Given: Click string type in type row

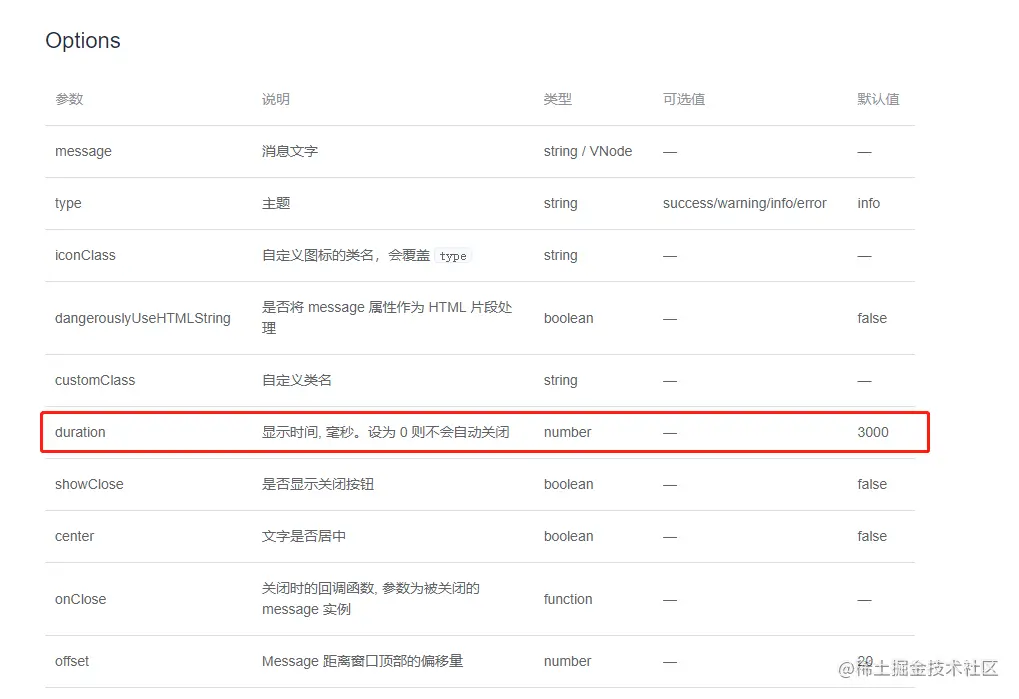Looking at the screenshot, I should click(560, 203).
